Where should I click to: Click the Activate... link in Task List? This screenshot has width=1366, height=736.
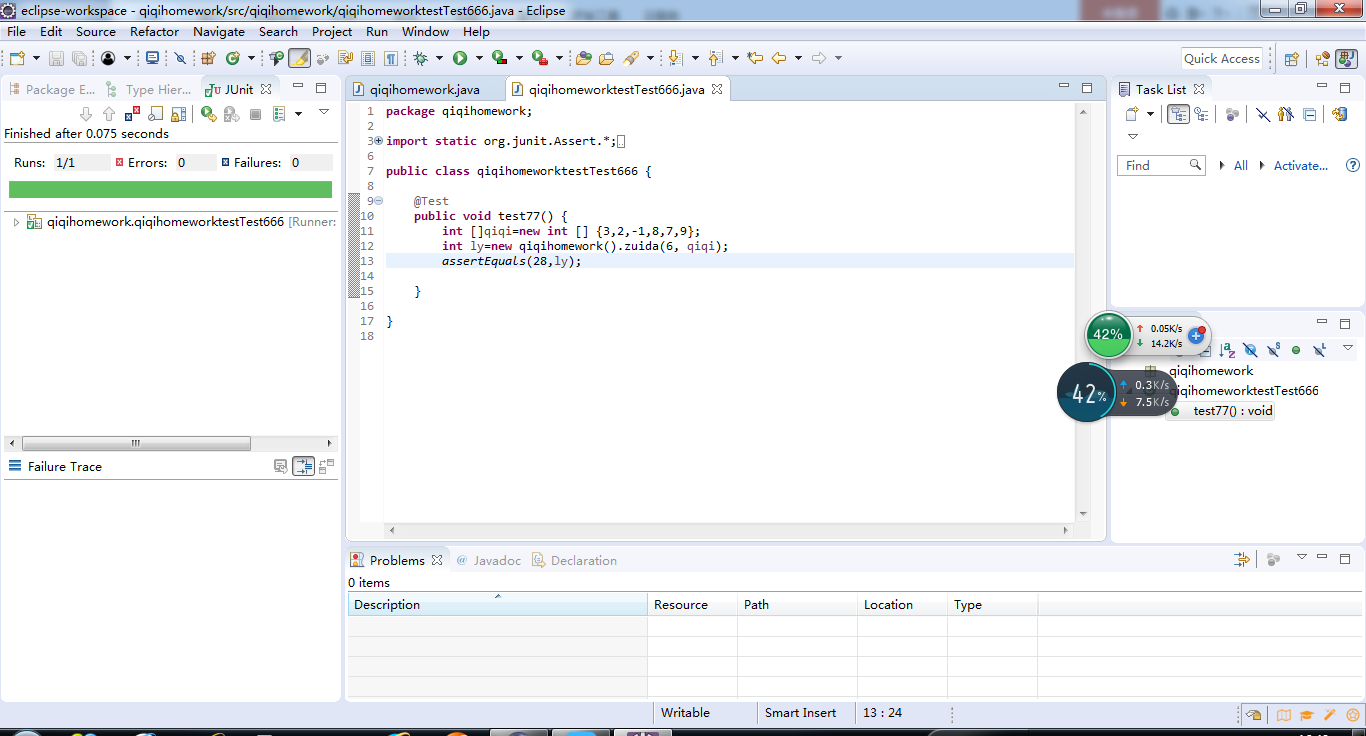point(1300,165)
